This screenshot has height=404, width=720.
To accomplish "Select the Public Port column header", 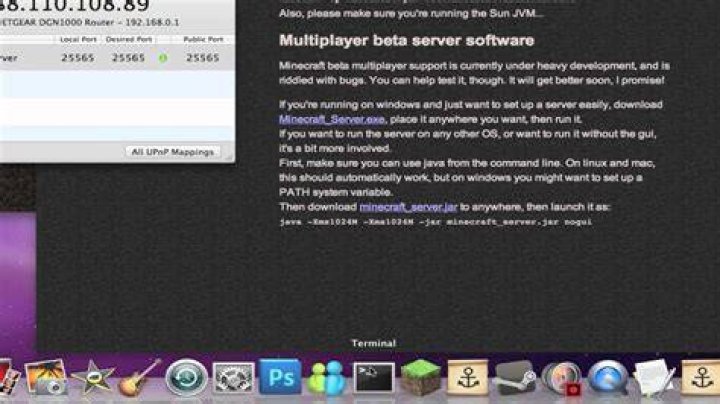I will pyautogui.click(x=203, y=39).
